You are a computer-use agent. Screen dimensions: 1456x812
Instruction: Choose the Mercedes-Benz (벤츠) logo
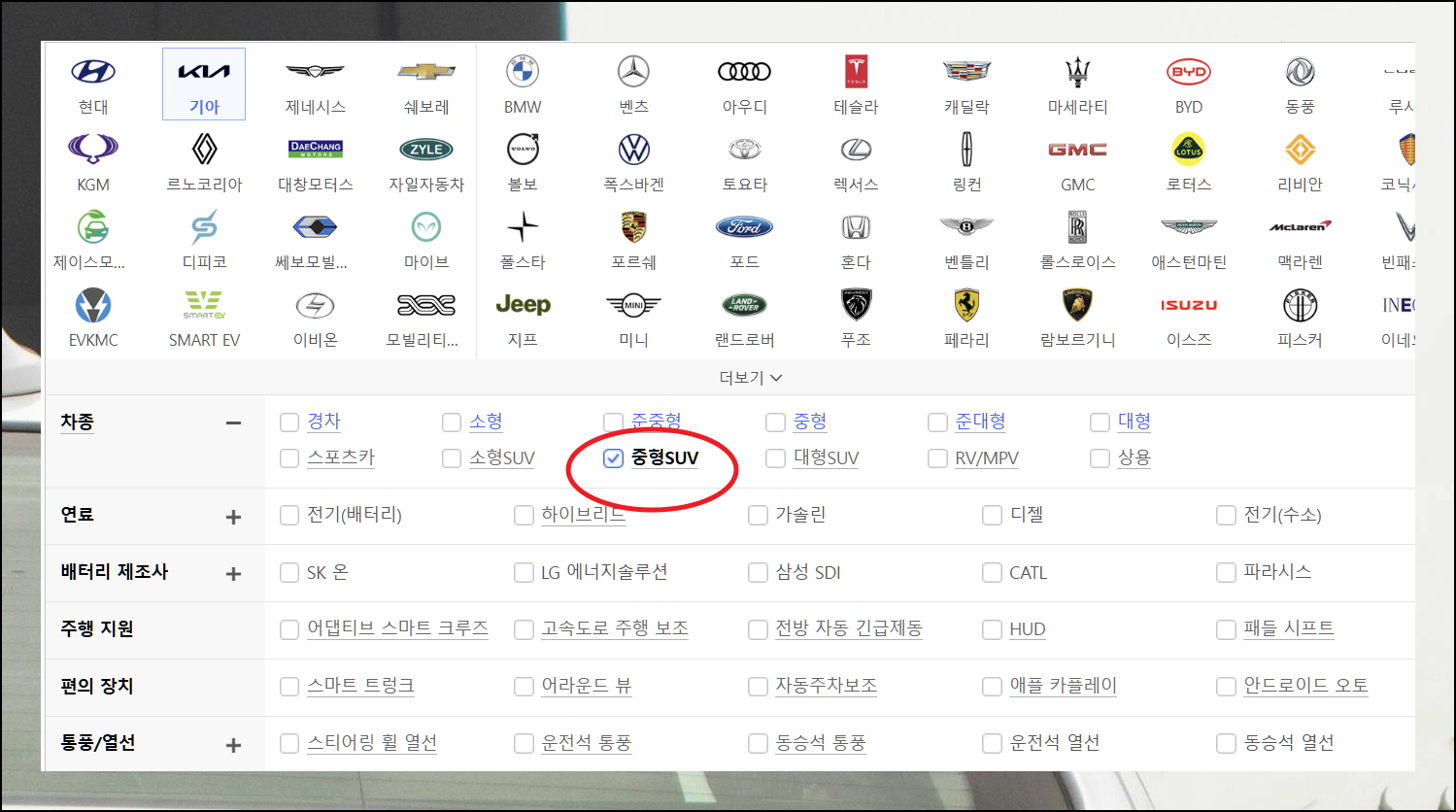tap(633, 71)
